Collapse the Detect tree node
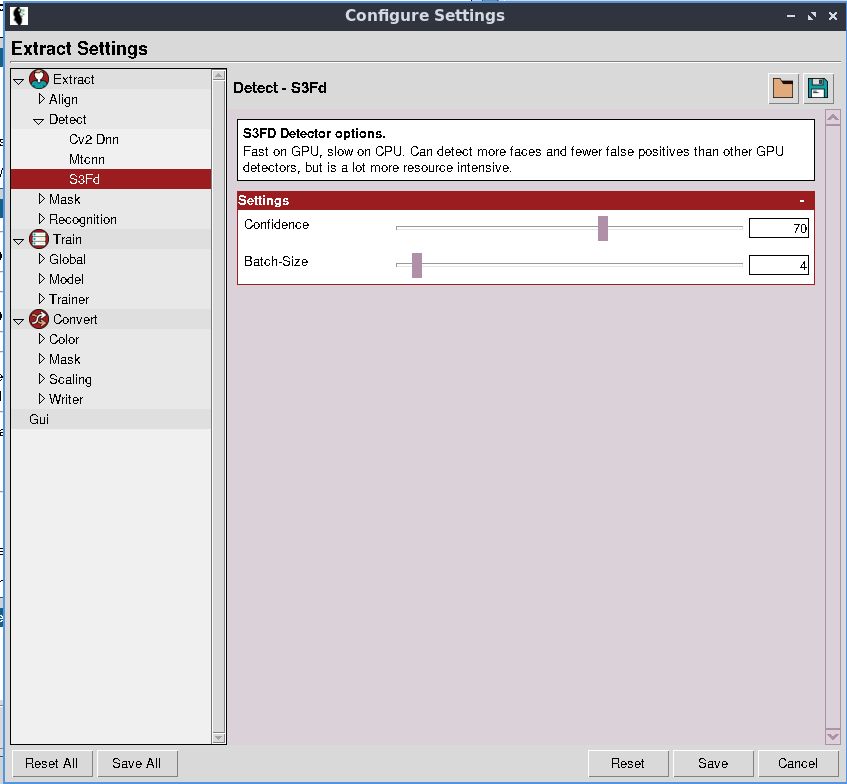The image size is (847, 784). 38,121
